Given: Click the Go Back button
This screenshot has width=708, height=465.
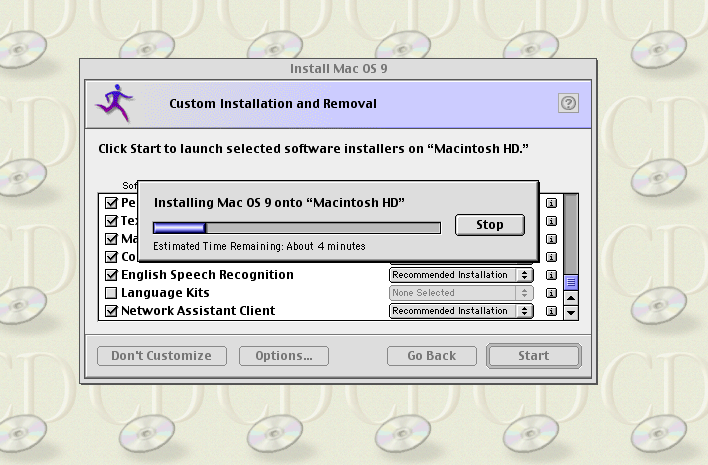Looking at the screenshot, I should tap(431, 356).
